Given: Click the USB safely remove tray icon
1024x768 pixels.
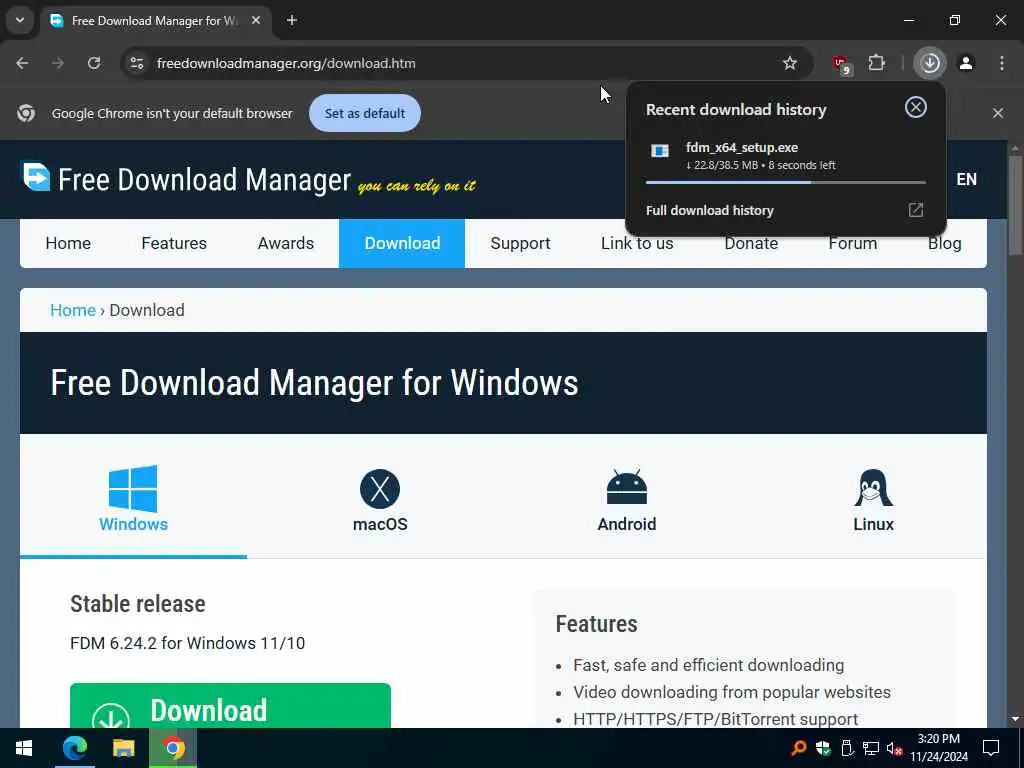Looking at the screenshot, I should [x=847, y=748].
